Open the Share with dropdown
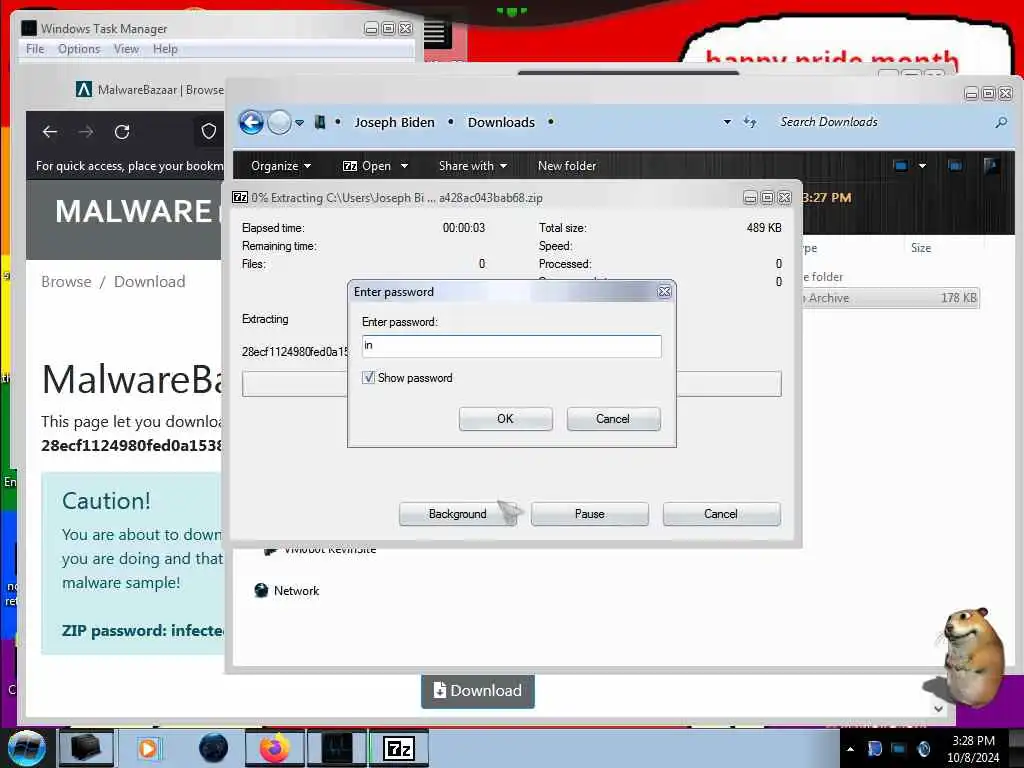 tap(472, 166)
